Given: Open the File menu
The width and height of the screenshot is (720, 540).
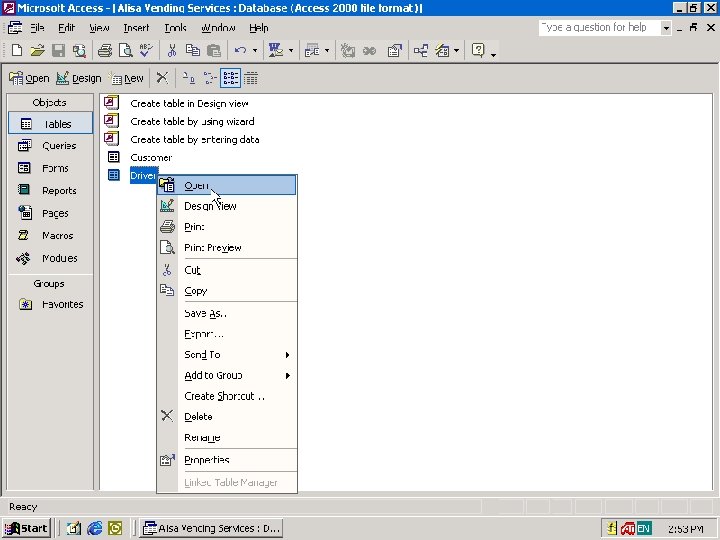Looking at the screenshot, I should pos(37,28).
